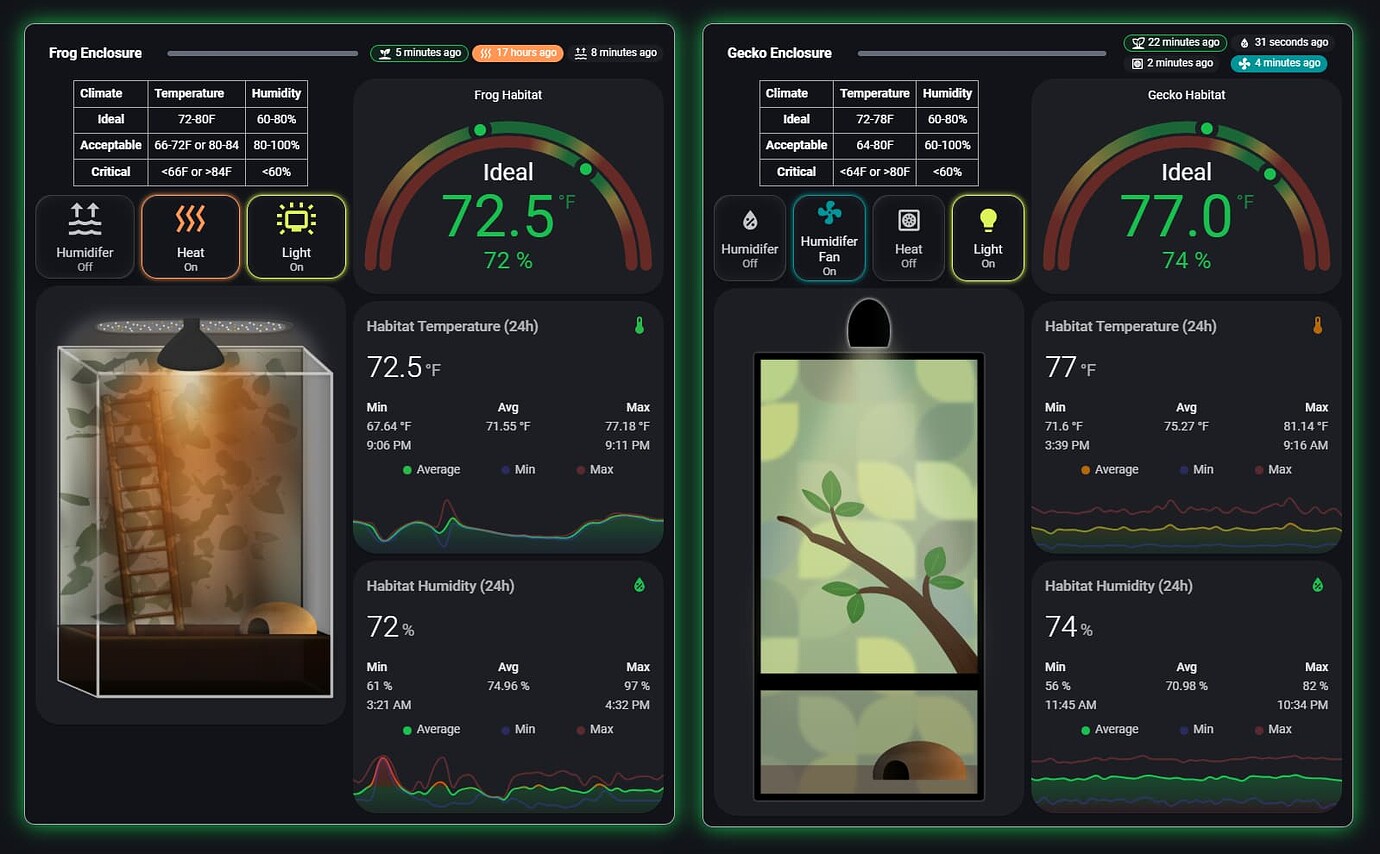
Task: Toggle Average legend in Frog Humidity
Action: click(431, 730)
